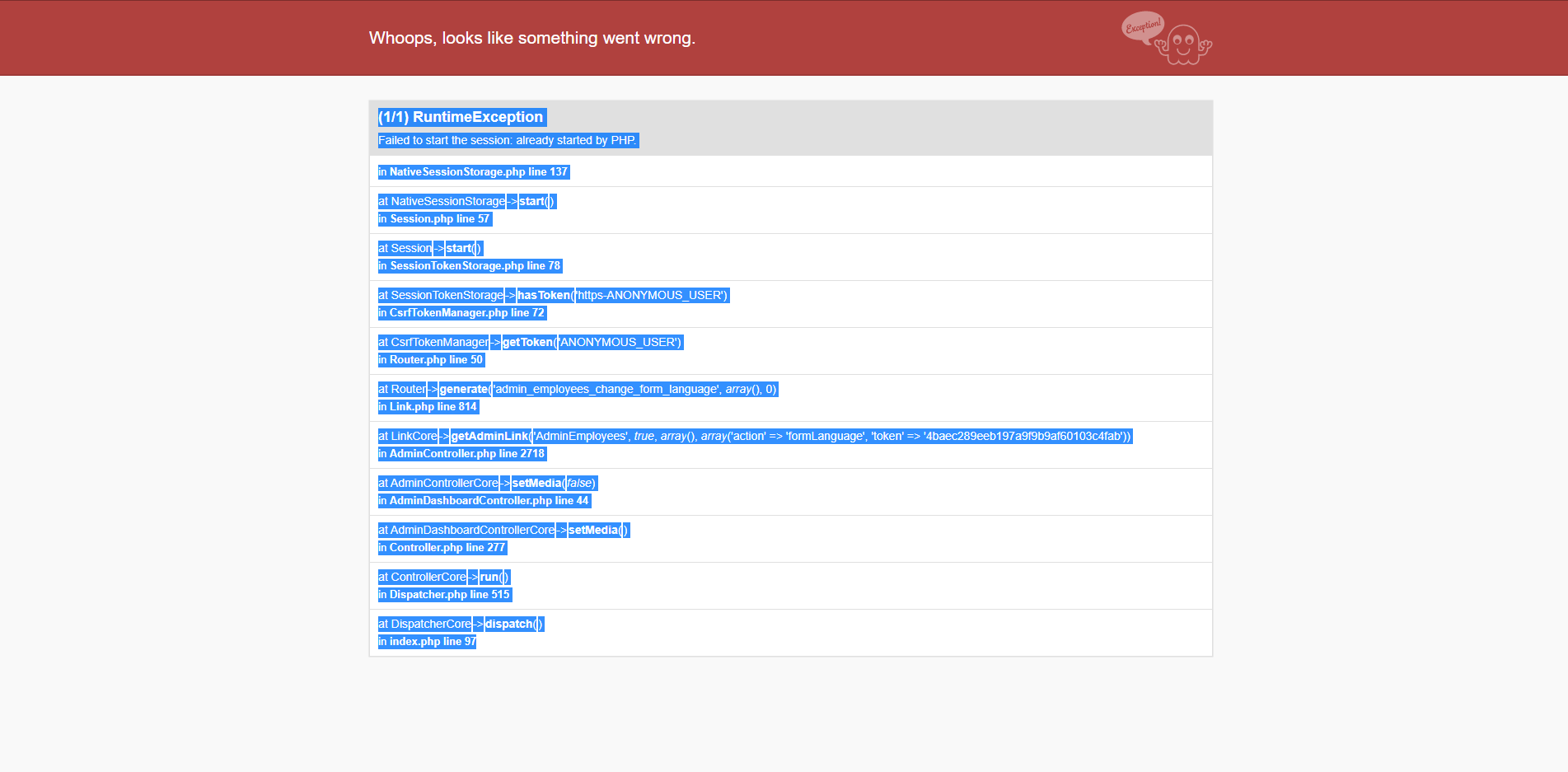Click the 'hasToken' method name

[x=544, y=295]
